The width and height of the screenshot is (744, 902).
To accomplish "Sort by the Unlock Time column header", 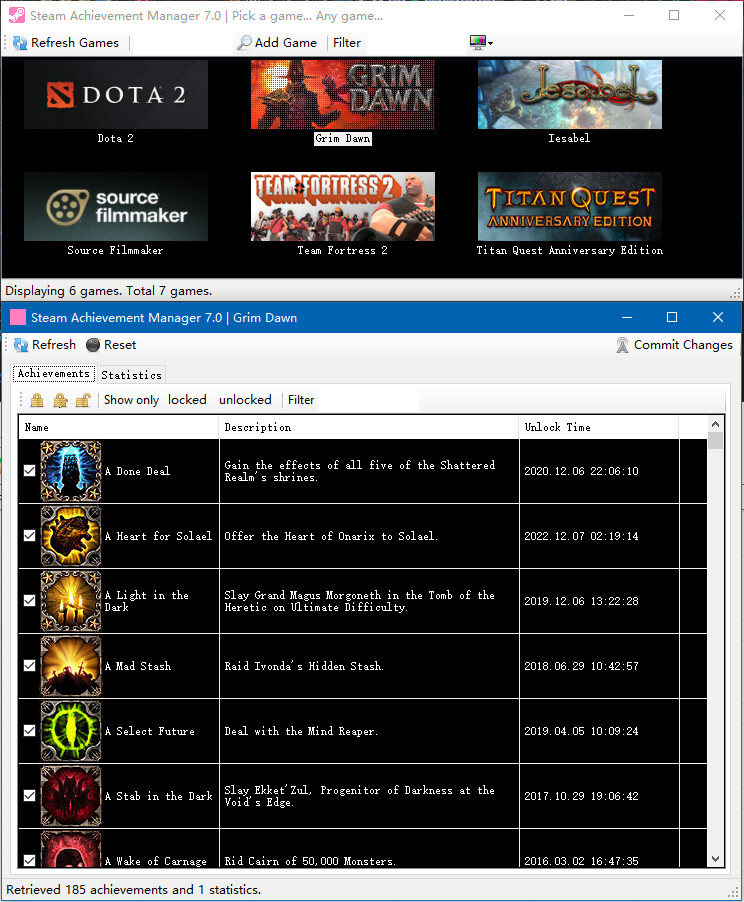I will pyautogui.click(x=598, y=427).
